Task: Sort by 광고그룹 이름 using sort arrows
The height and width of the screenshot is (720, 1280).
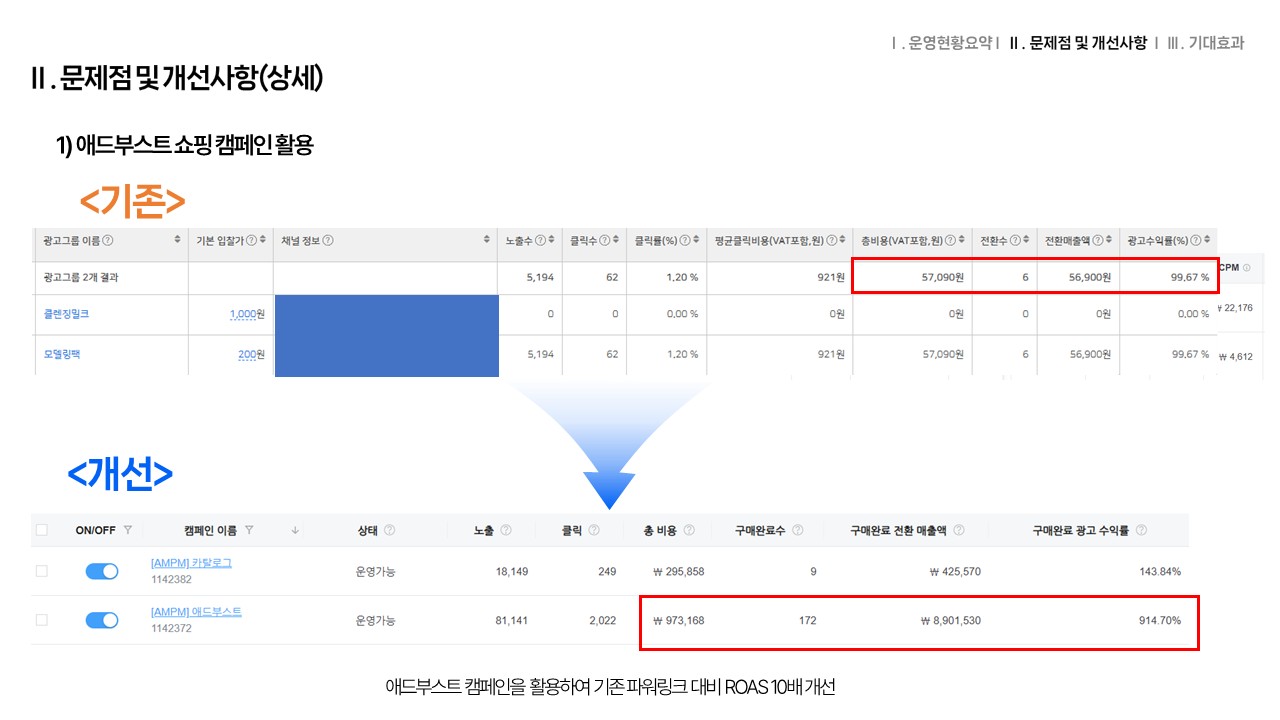Action: tap(178, 240)
